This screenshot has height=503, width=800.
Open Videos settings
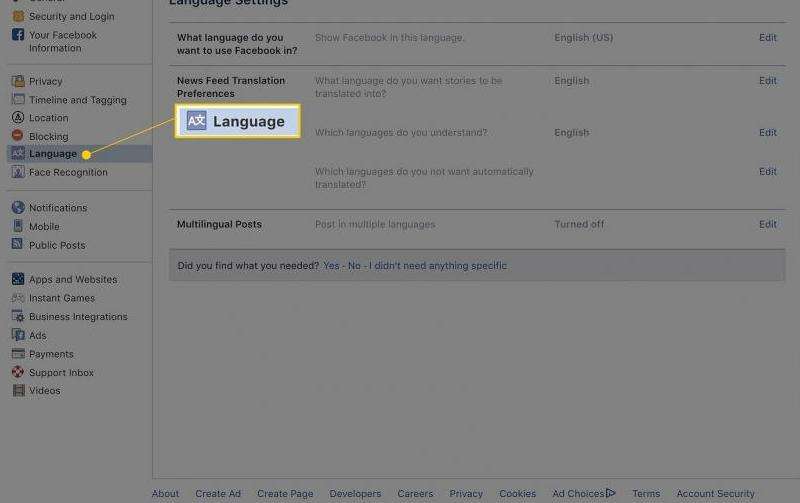click(x=44, y=391)
